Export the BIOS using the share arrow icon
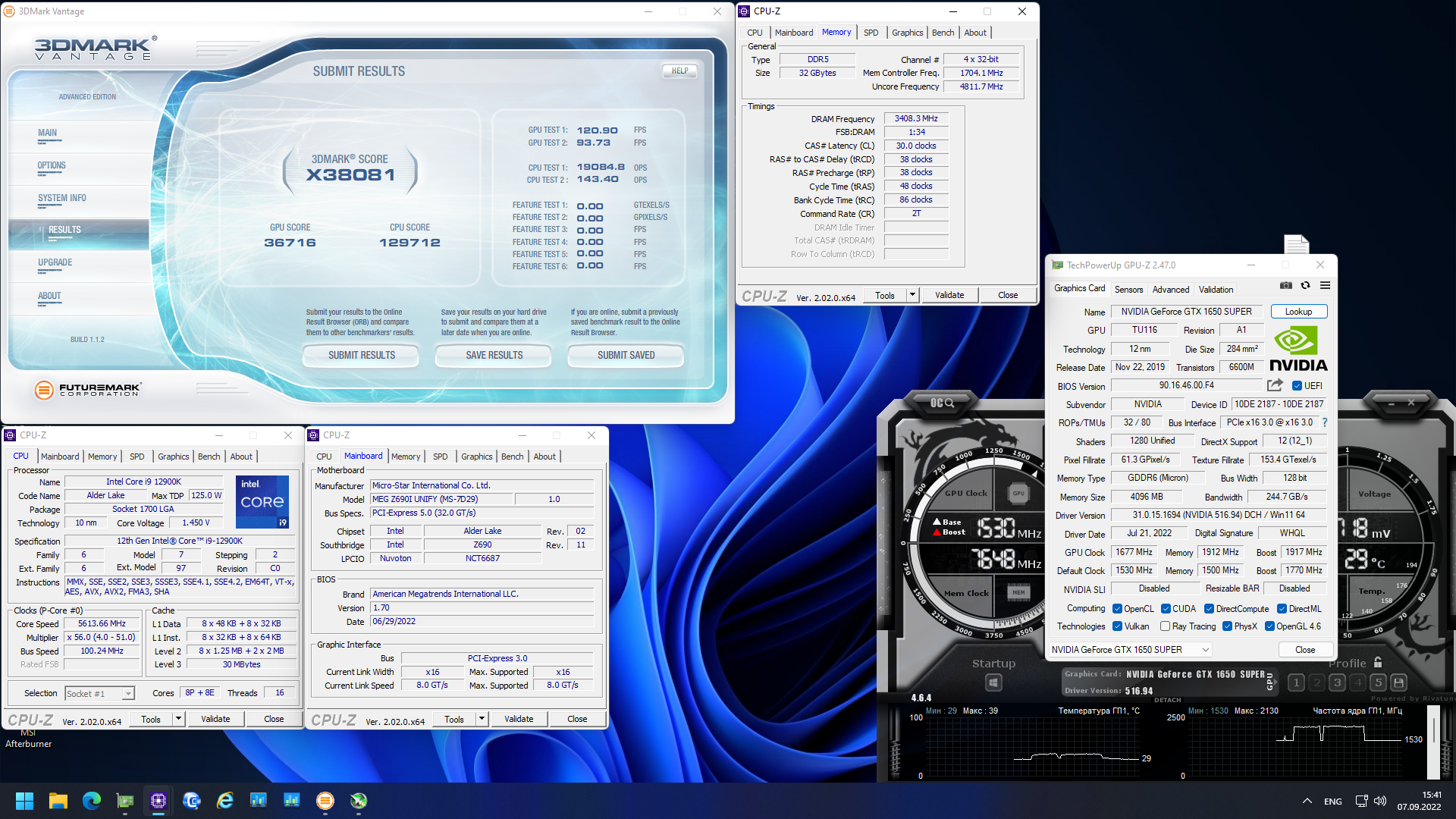This screenshot has height=819, width=1456. tap(1275, 385)
